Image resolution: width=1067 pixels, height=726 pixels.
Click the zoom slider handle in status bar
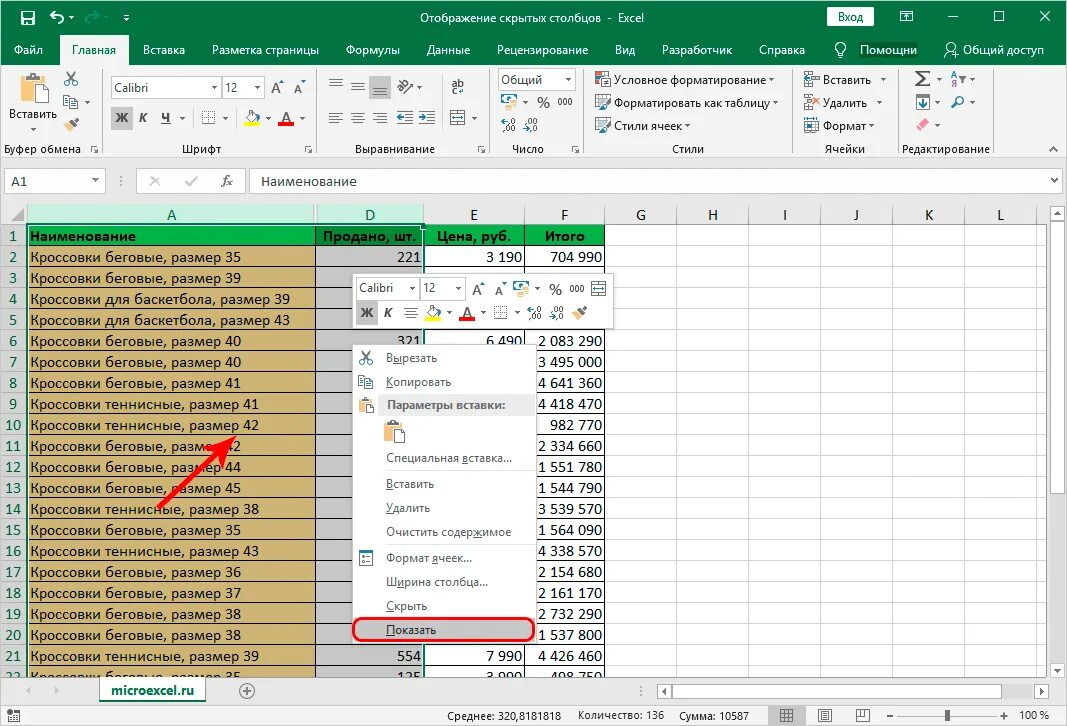pos(947,716)
